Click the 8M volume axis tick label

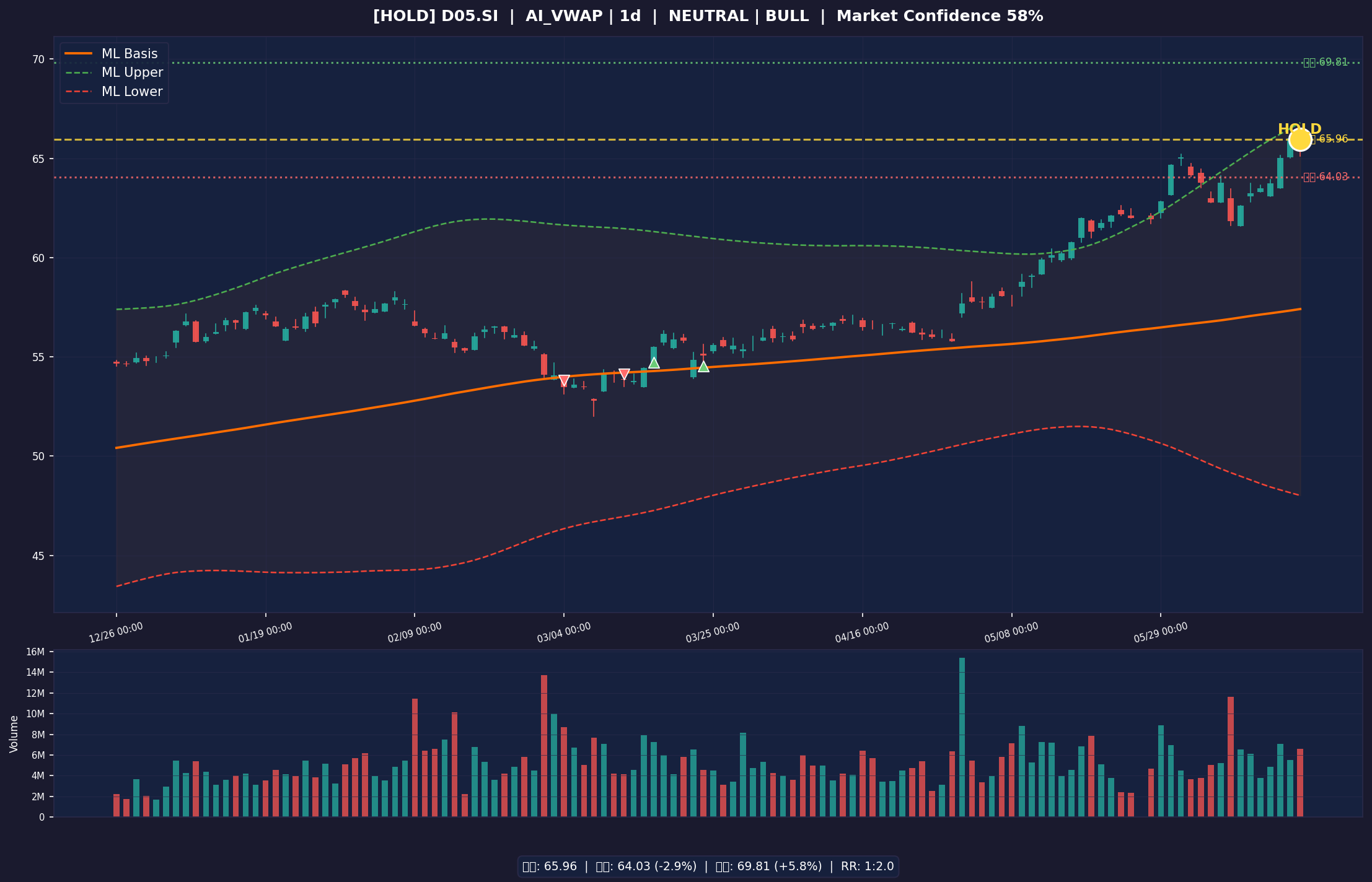click(38, 735)
